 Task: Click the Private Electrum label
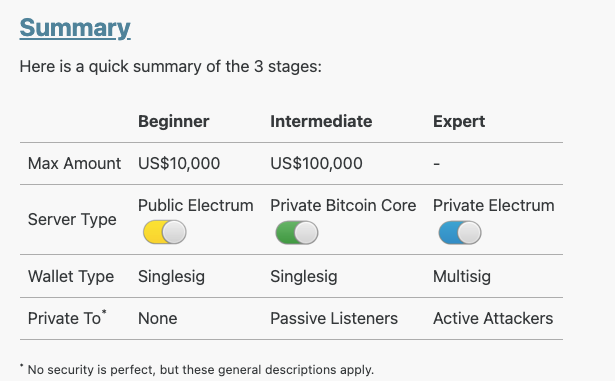click(x=494, y=206)
